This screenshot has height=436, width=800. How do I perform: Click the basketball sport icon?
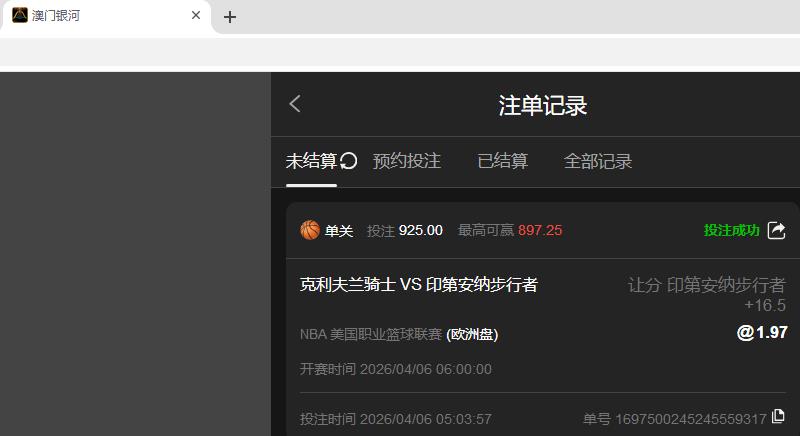coord(310,230)
